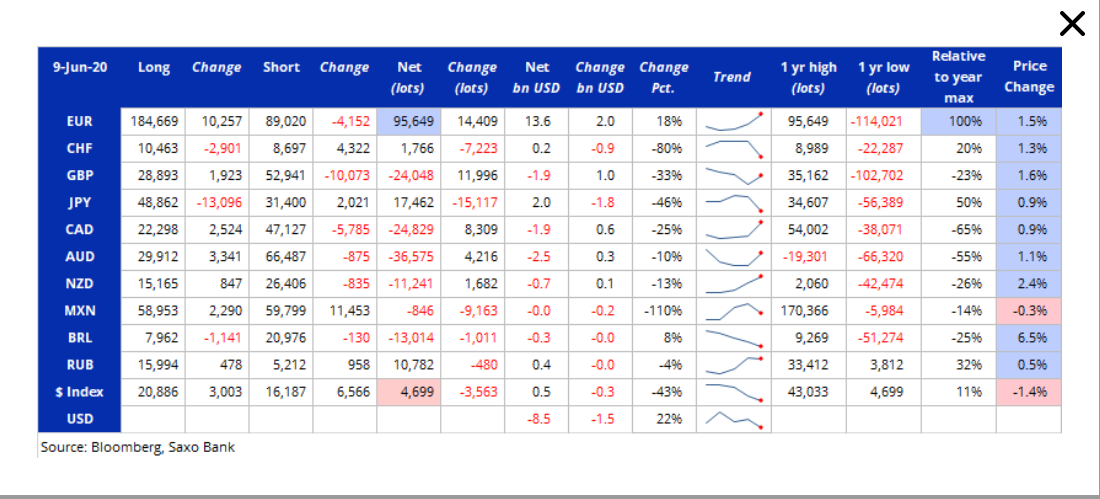Click the CHF row label
The width and height of the screenshot is (1100, 499).
[x=80, y=148]
